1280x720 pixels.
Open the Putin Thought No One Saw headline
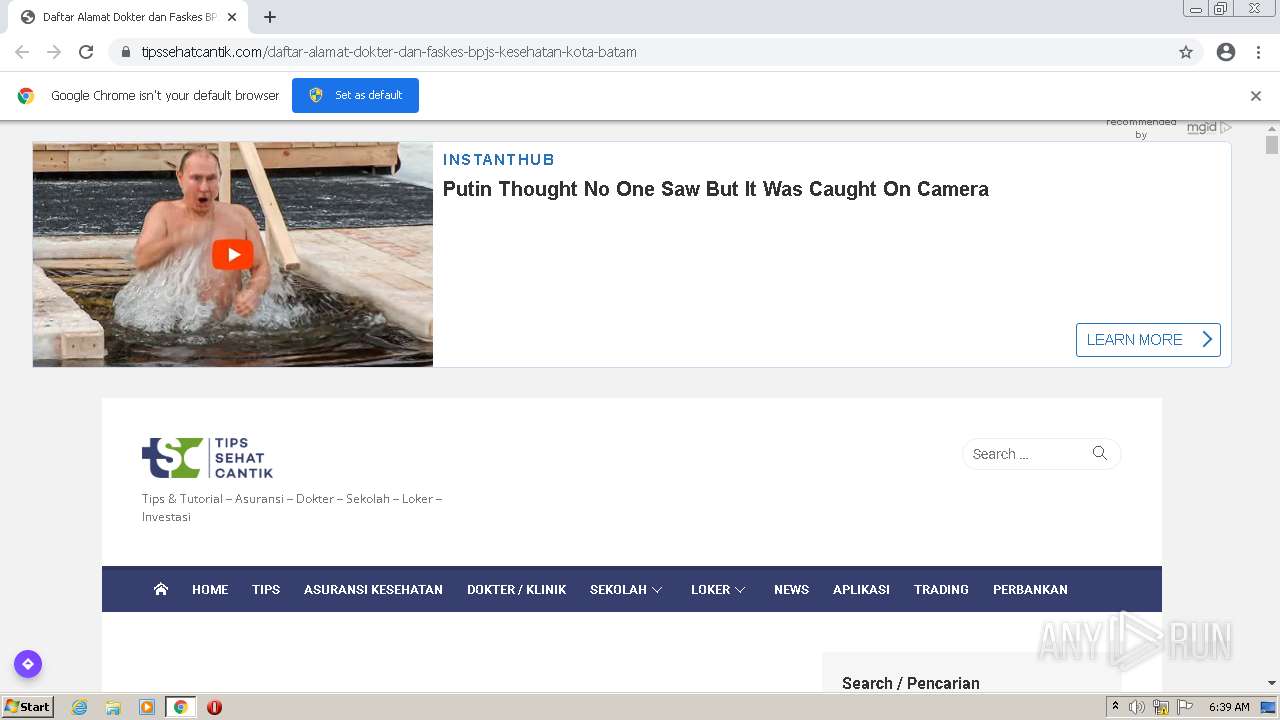point(716,189)
